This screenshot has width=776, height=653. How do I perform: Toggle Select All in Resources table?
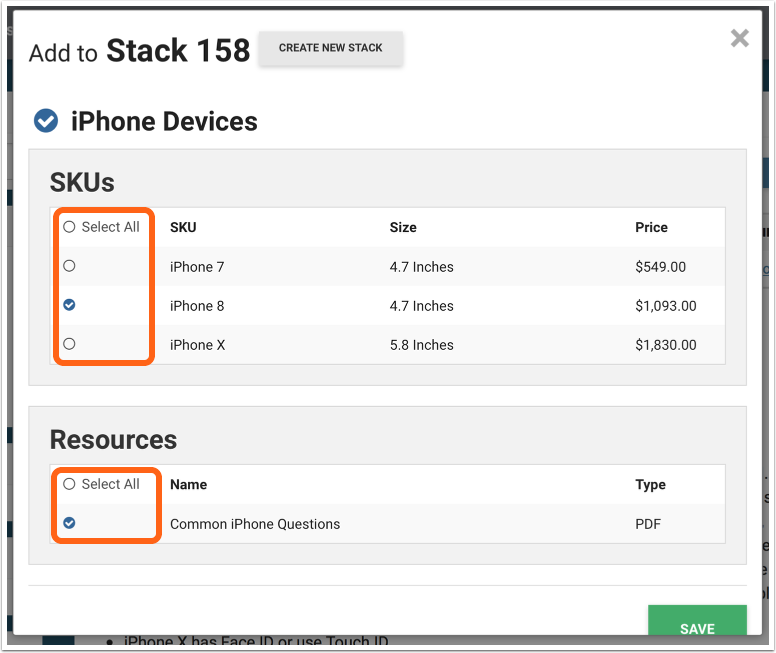[x=69, y=484]
